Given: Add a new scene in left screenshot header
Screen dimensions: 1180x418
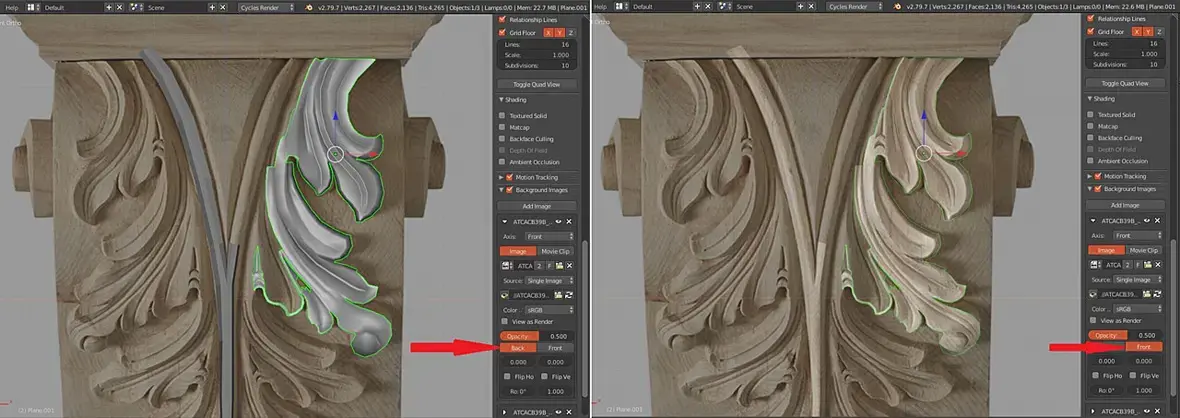Looking at the screenshot, I should tap(213, 7).
